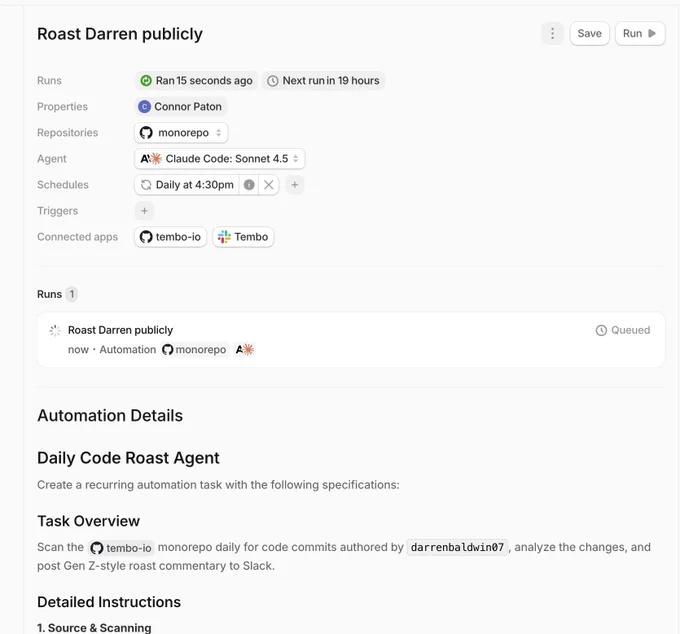This screenshot has width=680, height=634.
Task: Open the three-dot more options menu
Action: coord(552,33)
